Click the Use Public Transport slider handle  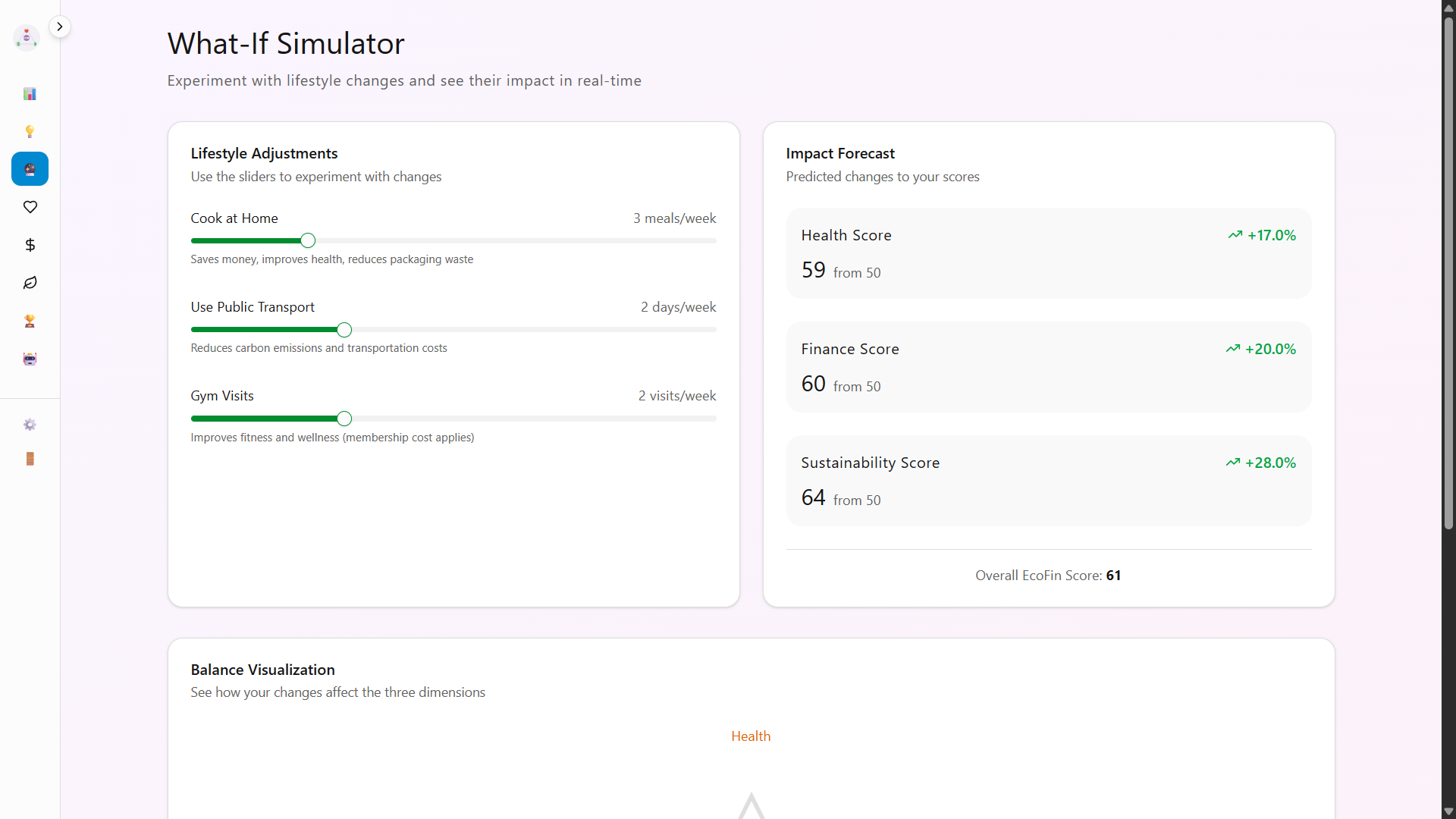(344, 330)
